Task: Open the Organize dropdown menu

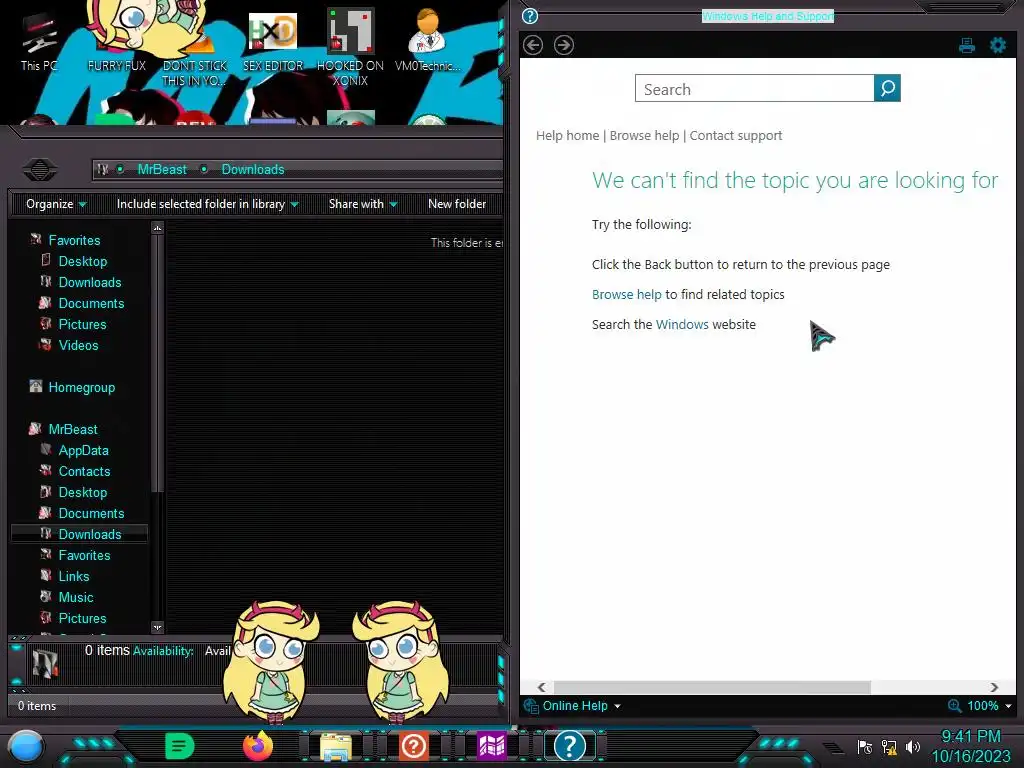Action: (x=56, y=204)
